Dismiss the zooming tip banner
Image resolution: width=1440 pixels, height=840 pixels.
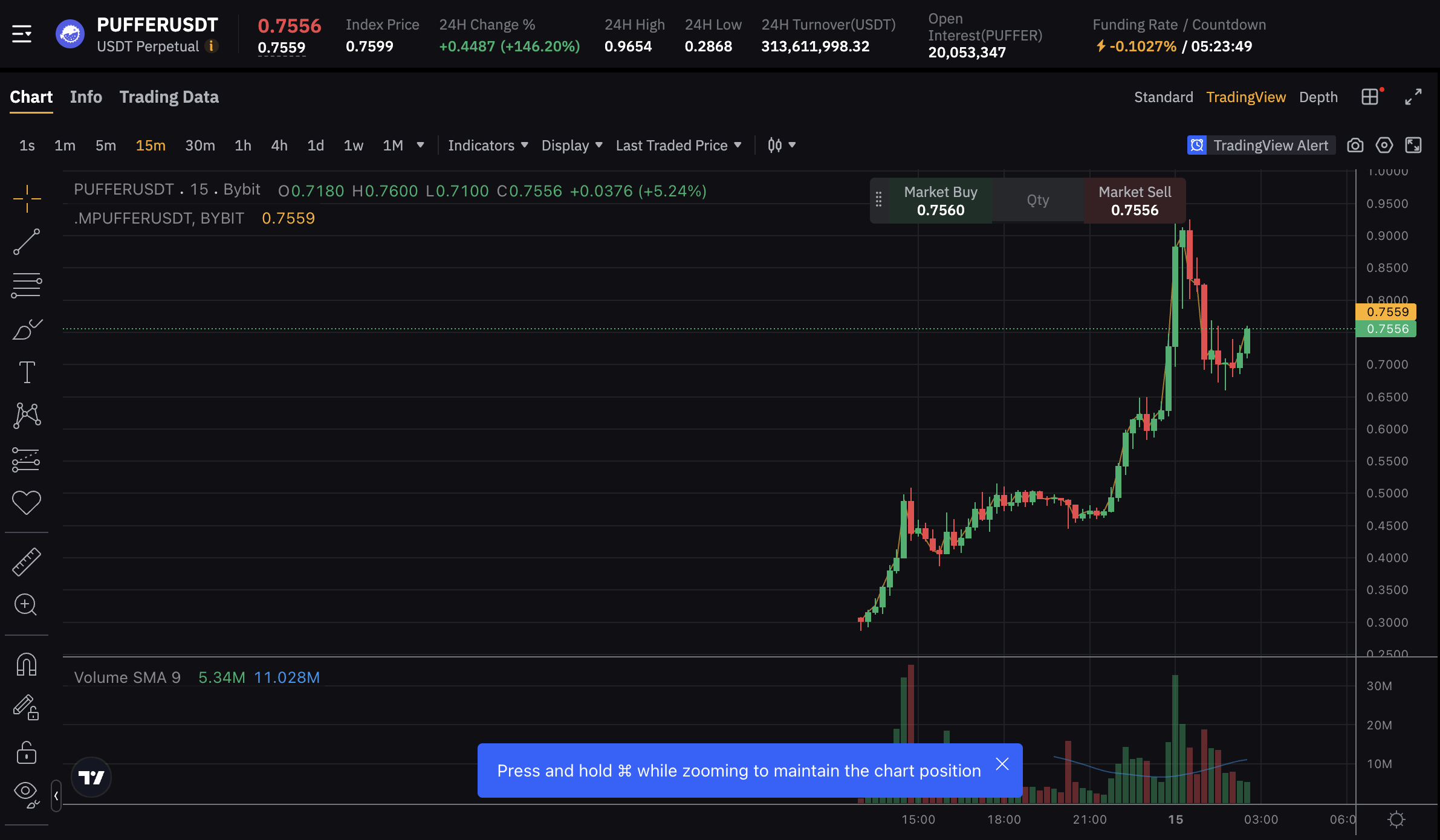[x=1002, y=764]
